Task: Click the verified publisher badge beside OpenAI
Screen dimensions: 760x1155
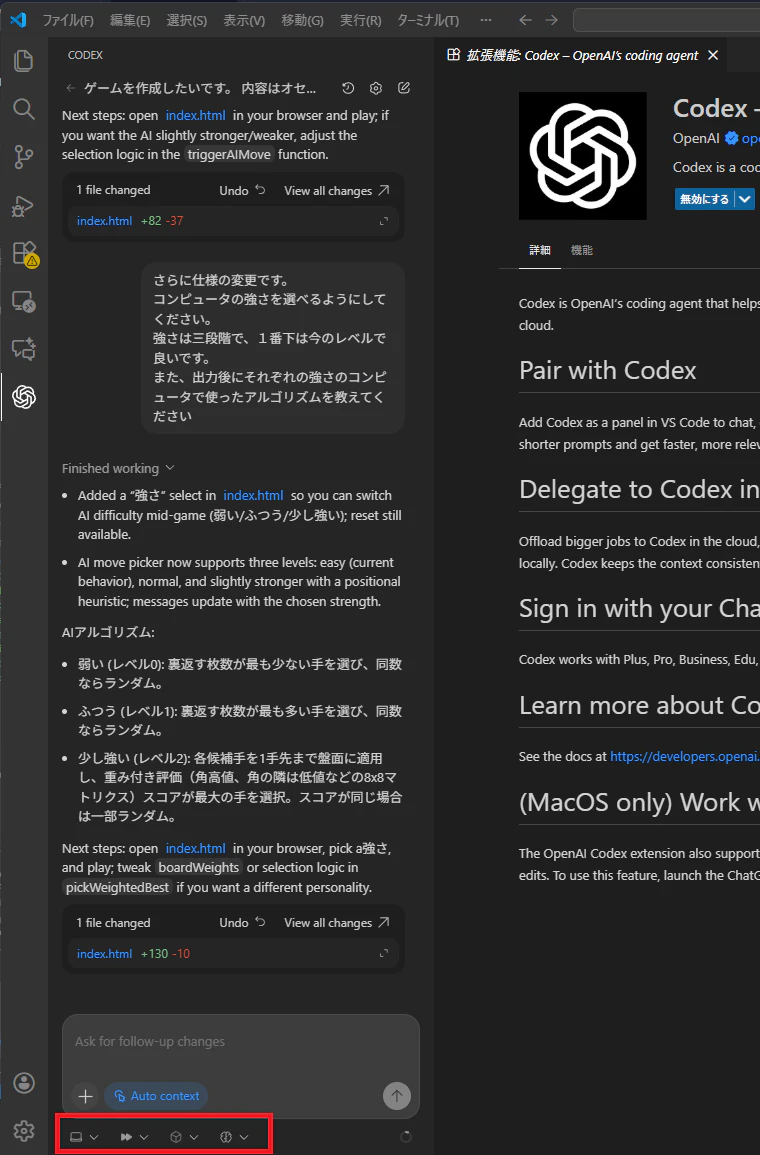Action: (731, 138)
